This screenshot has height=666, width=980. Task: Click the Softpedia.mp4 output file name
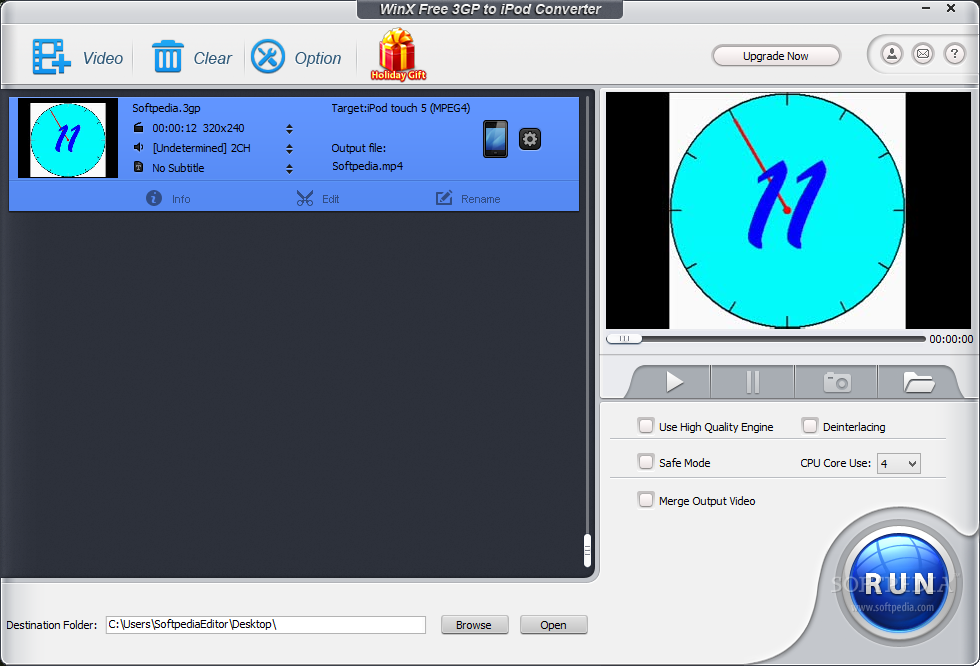[x=368, y=166]
